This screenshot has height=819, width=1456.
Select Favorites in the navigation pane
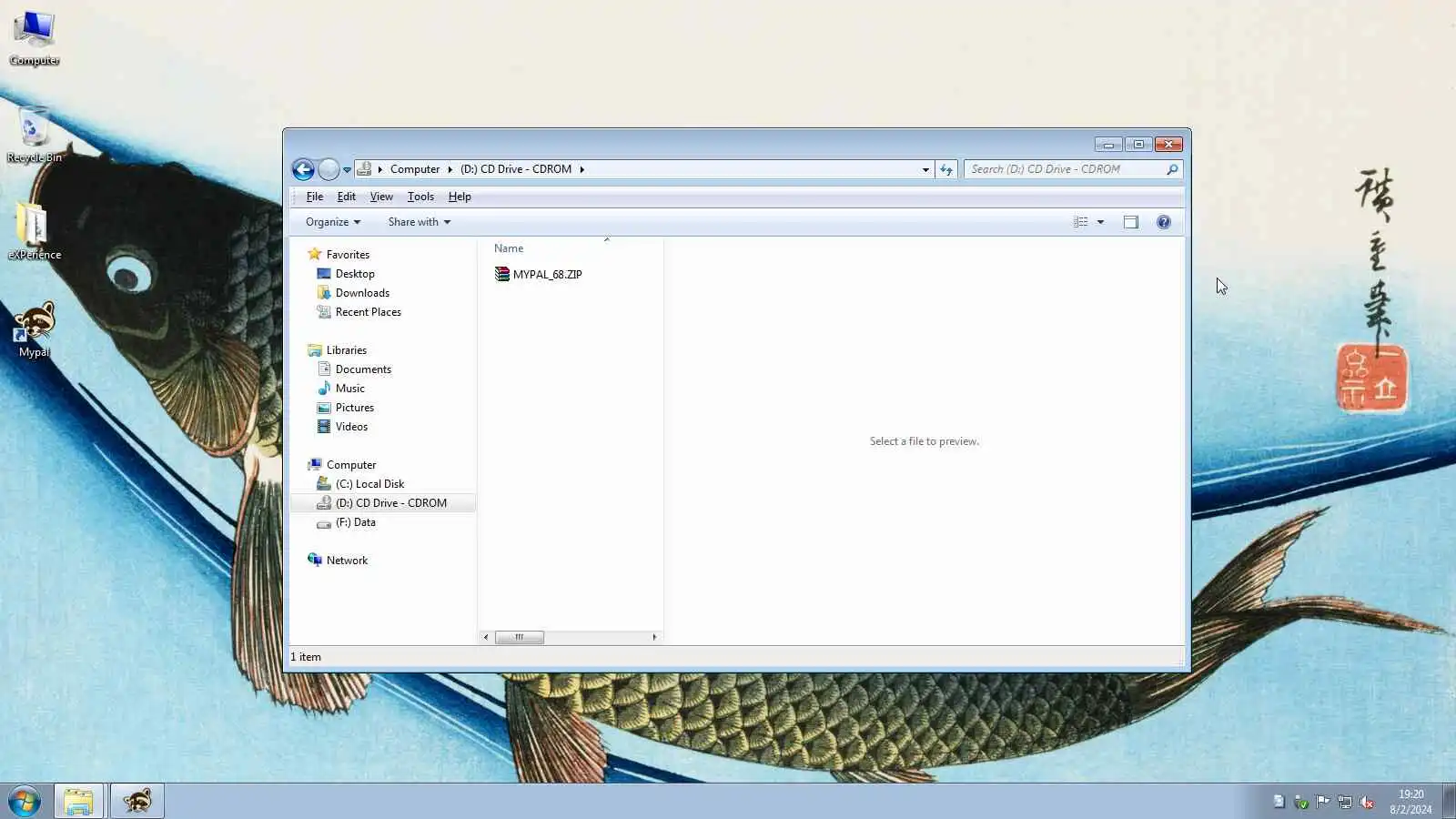(348, 255)
